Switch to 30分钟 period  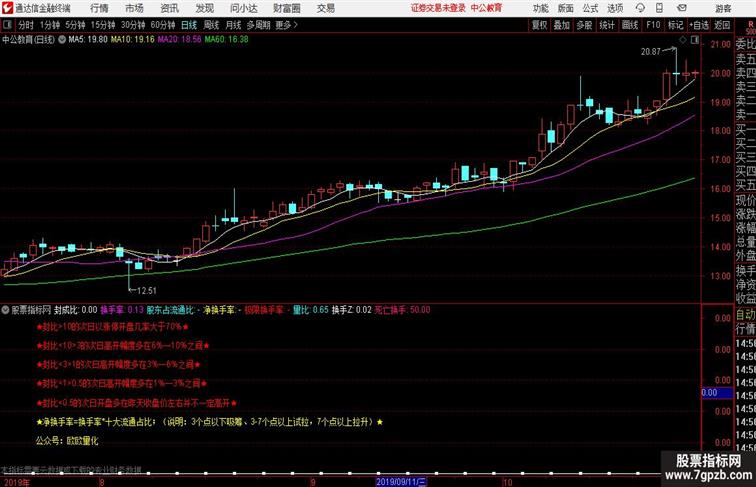click(133, 25)
